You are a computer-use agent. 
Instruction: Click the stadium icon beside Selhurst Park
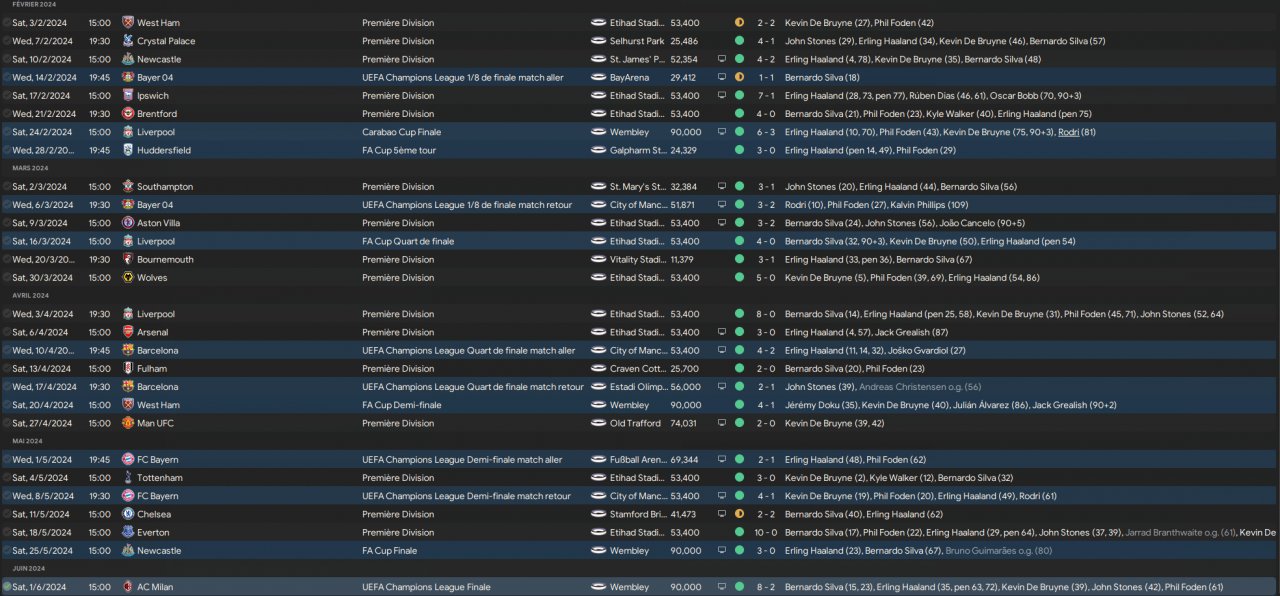click(598, 41)
